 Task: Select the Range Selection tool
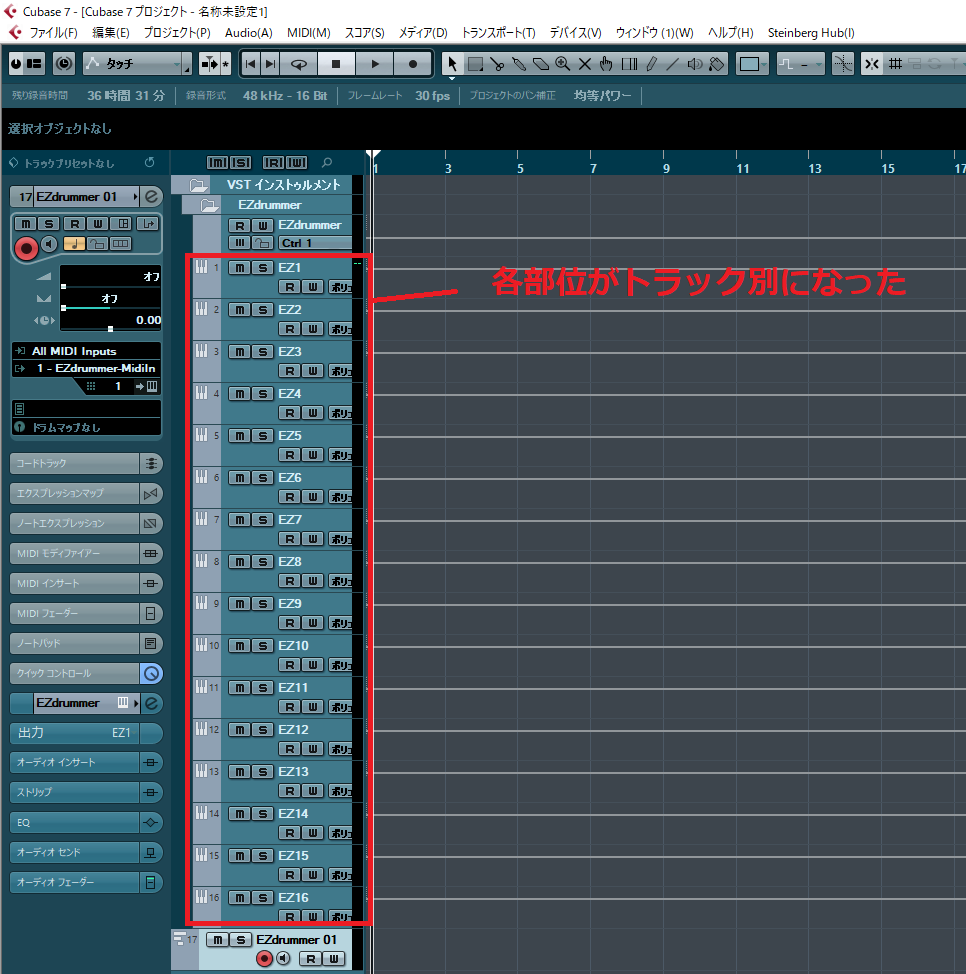pyautogui.click(x=475, y=64)
